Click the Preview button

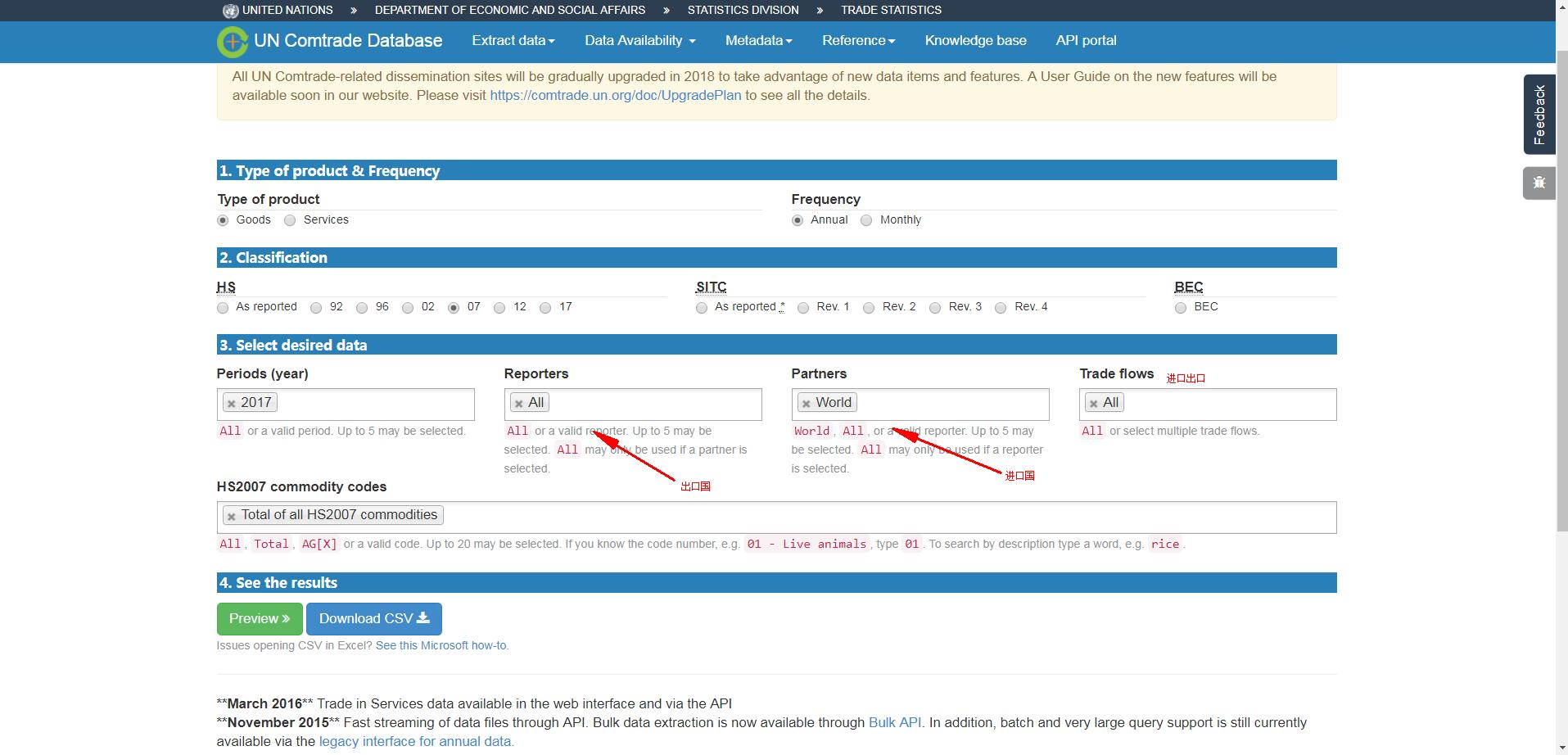[x=260, y=619]
